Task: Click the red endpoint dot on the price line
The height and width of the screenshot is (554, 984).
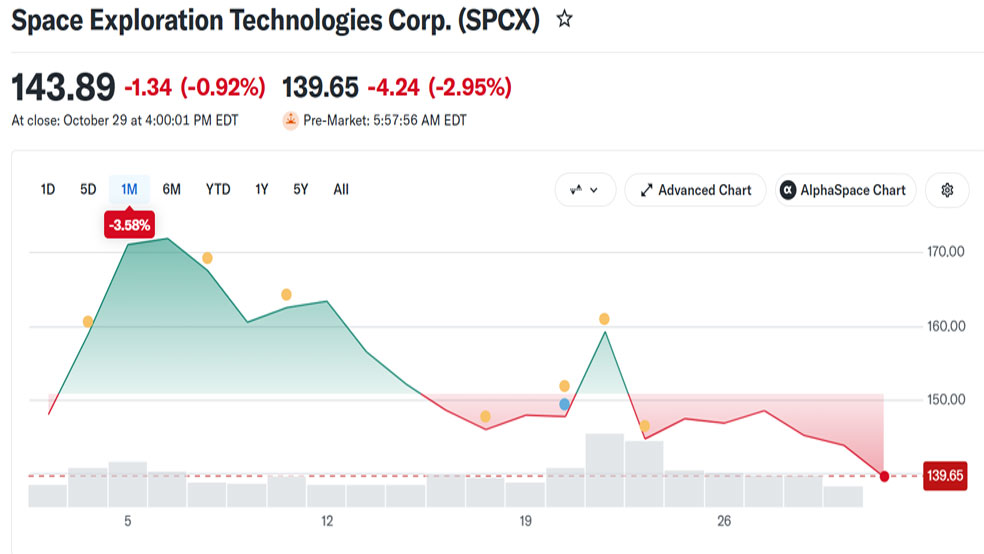Action: [884, 476]
